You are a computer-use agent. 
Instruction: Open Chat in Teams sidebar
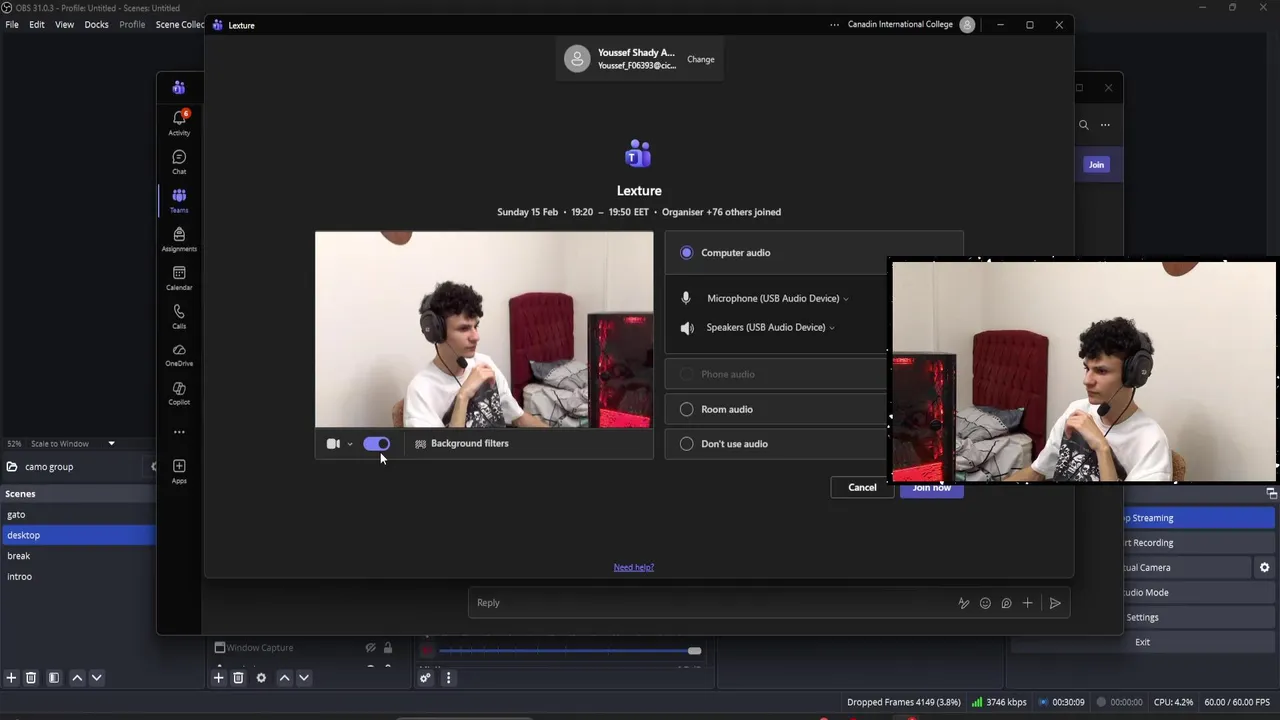click(179, 162)
